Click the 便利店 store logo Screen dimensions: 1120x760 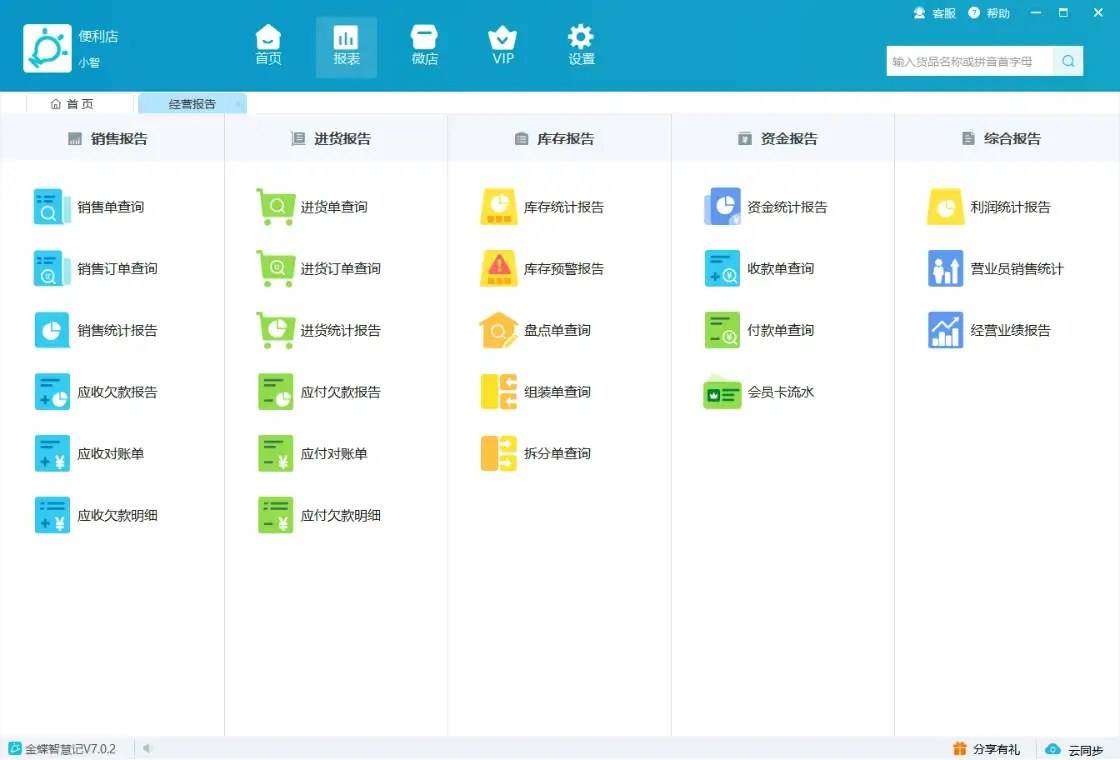click(47, 49)
